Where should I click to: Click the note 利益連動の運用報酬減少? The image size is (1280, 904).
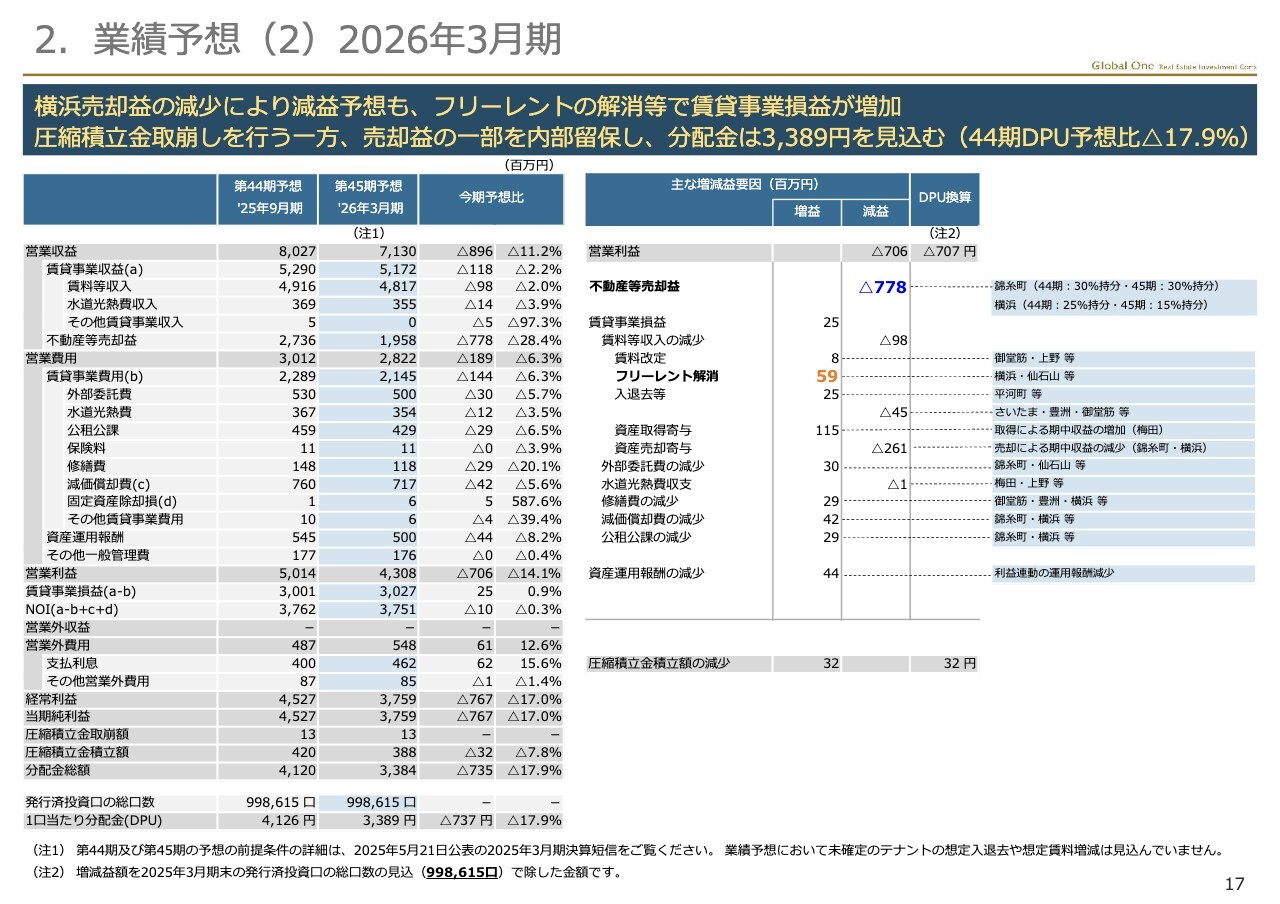click(1055, 573)
